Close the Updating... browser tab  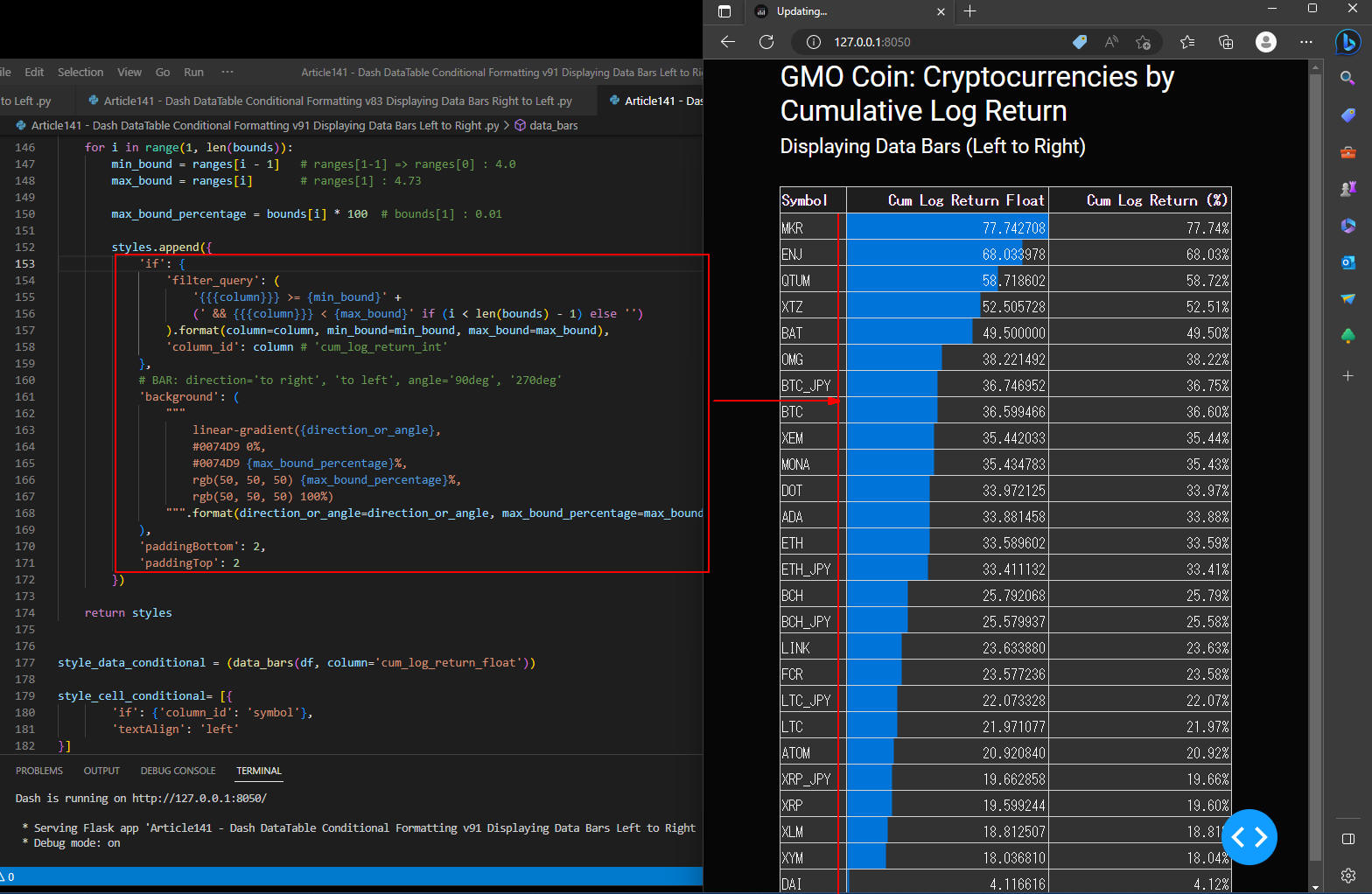click(x=941, y=11)
